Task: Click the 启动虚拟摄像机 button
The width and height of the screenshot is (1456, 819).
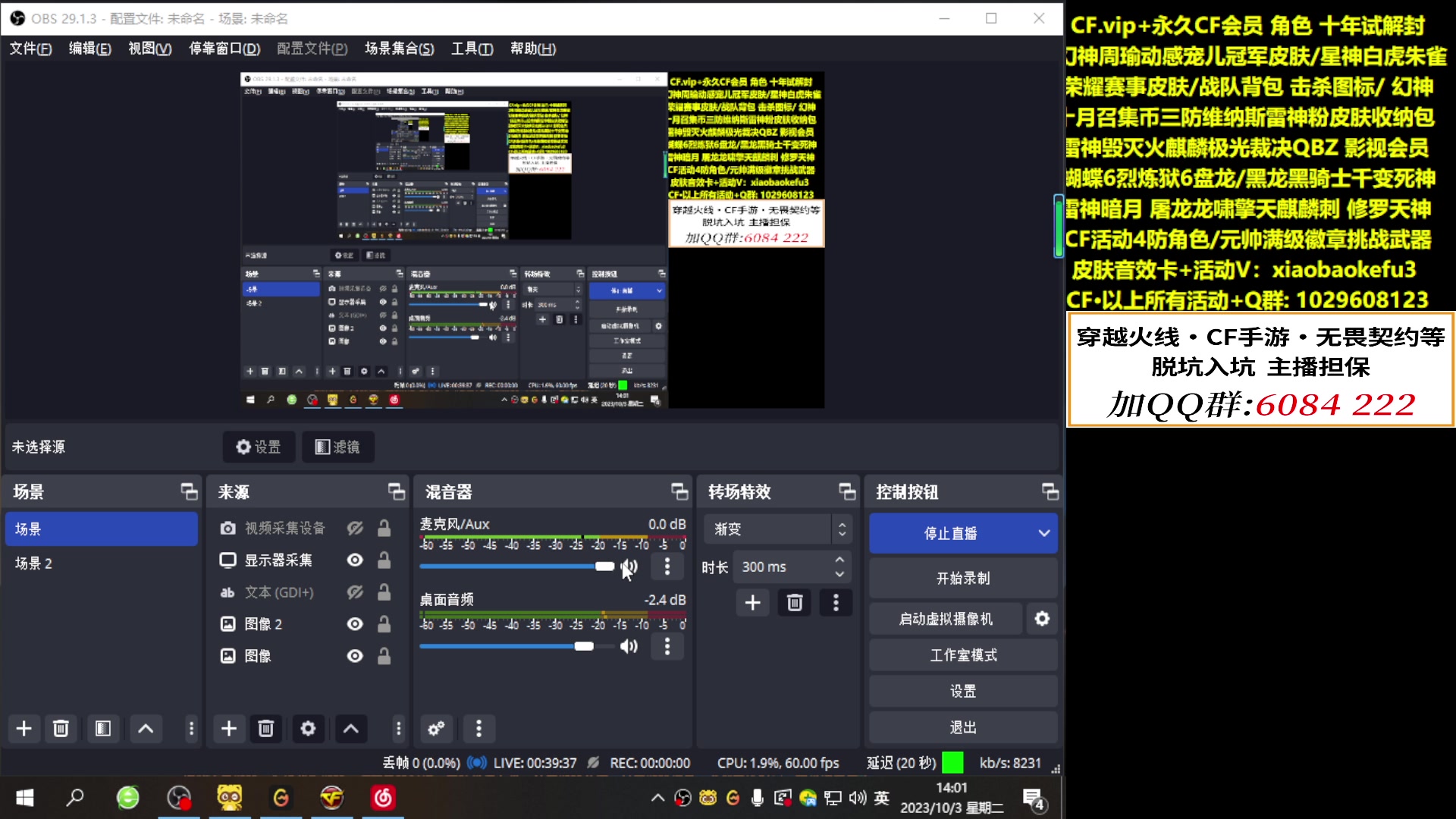Action: [x=946, y=619]
